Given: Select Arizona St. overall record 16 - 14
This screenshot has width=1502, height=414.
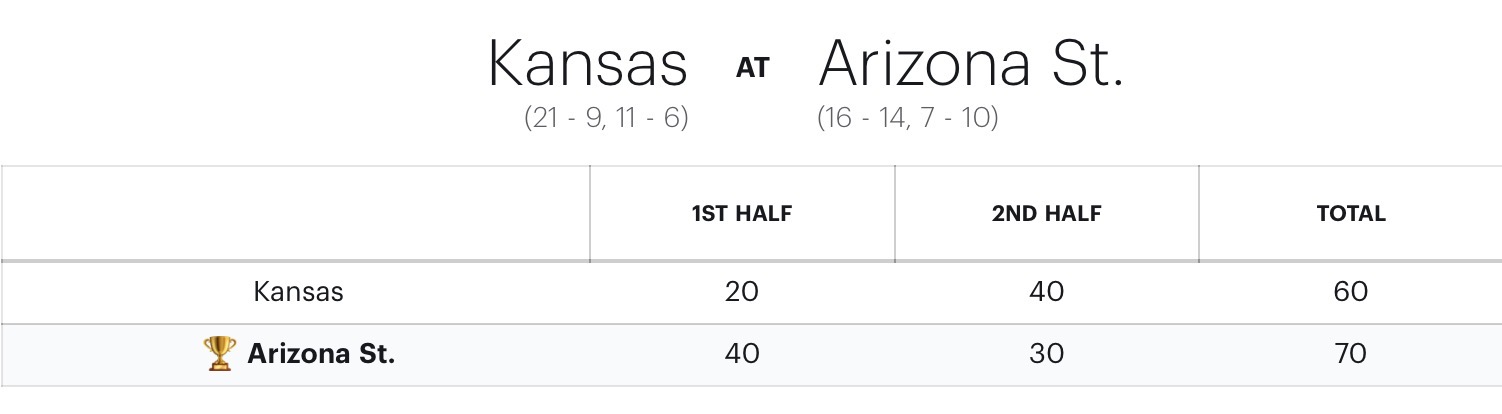Looking at the screenshot, I should point(868,118).
